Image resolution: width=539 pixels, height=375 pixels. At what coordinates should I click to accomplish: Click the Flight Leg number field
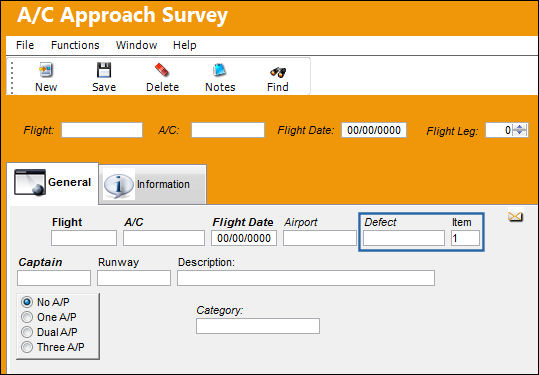coord(499,130)
